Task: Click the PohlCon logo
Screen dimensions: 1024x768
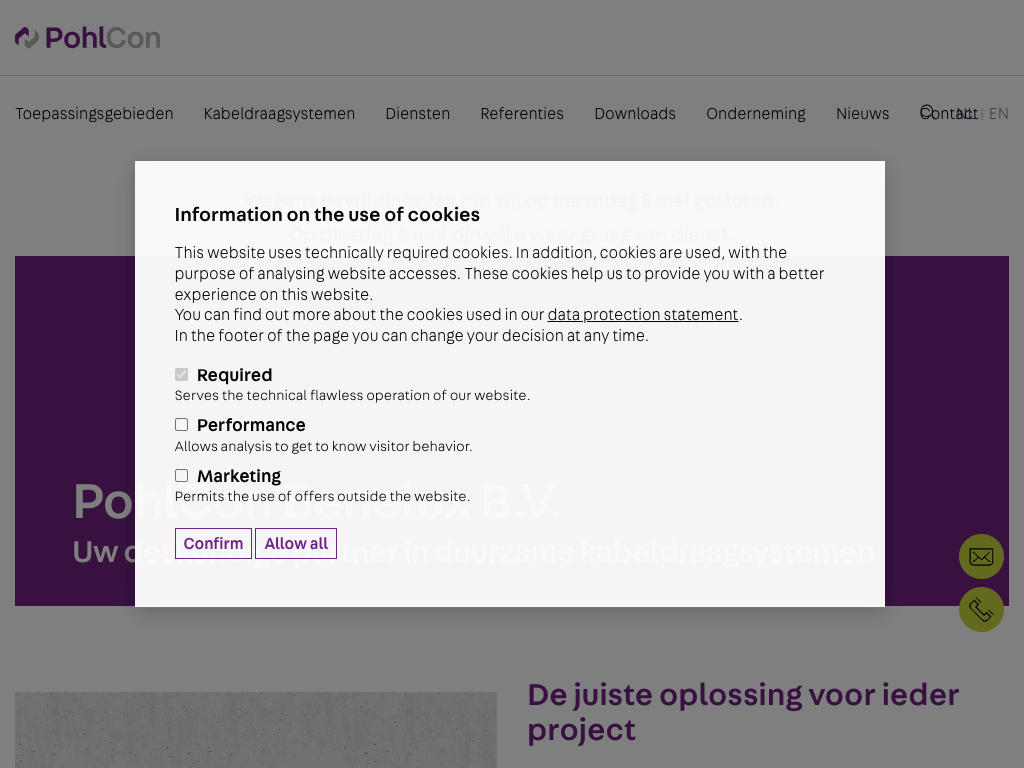Action: (87, 38)
